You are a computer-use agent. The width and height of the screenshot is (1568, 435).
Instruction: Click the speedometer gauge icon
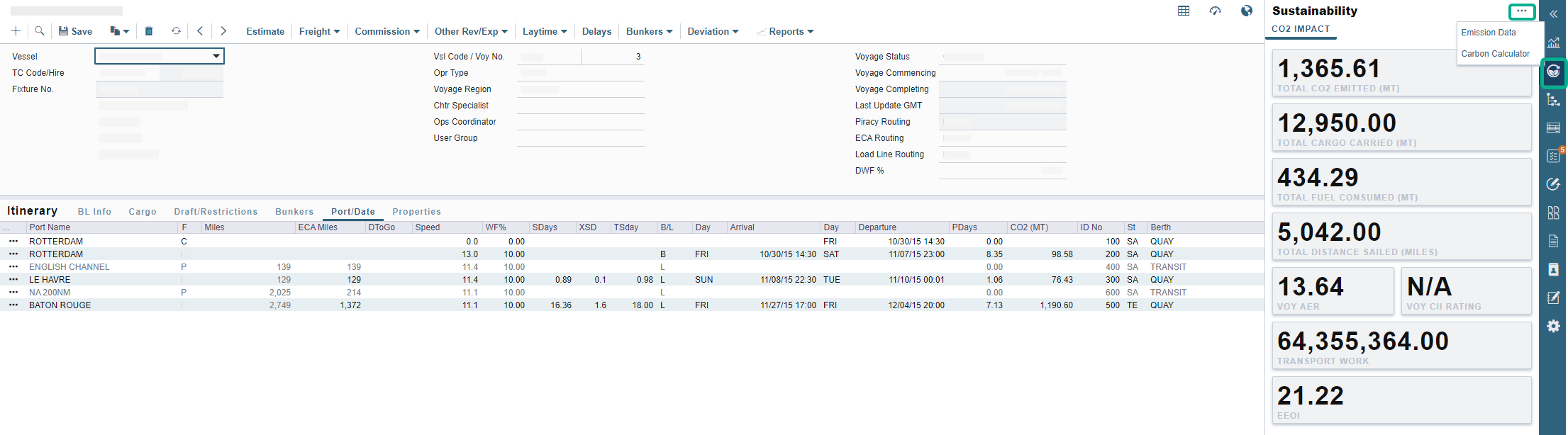pyautogui.click(x=1215, y=11)
